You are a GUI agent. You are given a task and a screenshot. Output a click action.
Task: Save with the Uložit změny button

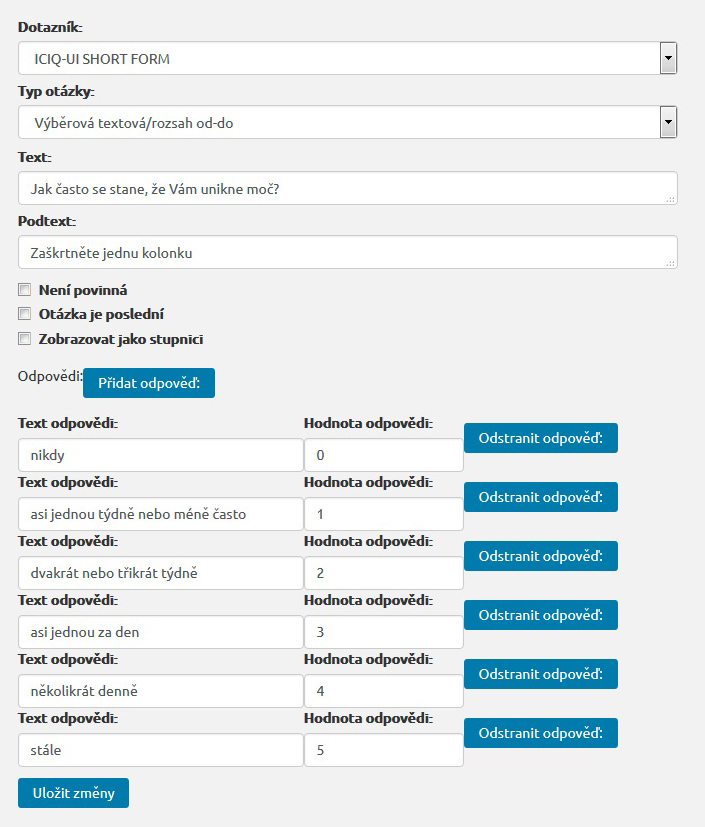[73, 793]
